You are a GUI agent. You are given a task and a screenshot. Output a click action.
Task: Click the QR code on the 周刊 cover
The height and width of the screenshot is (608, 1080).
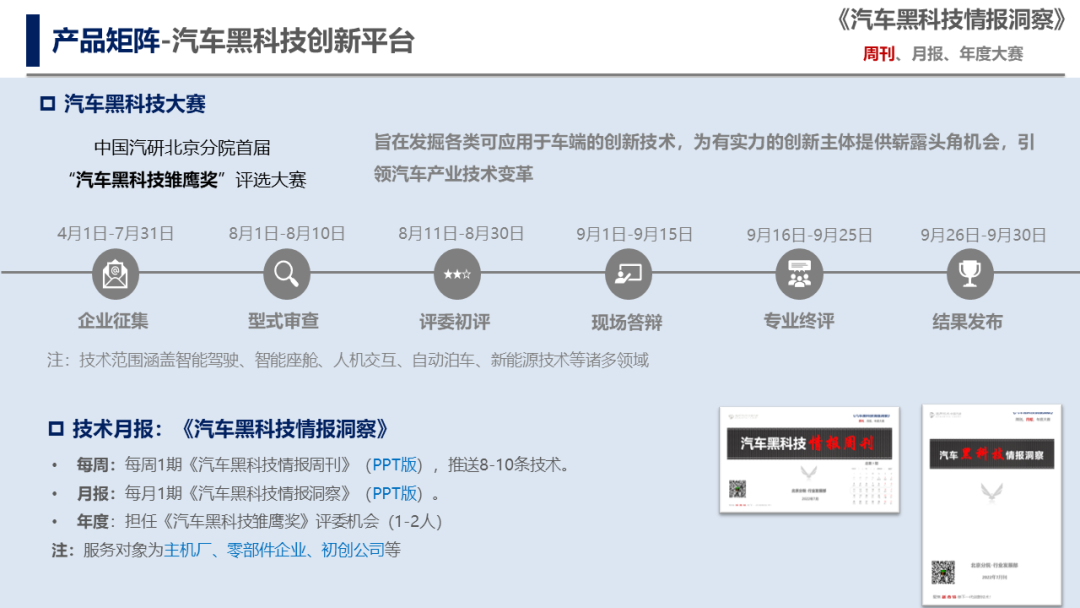click(x=737, y=491)
